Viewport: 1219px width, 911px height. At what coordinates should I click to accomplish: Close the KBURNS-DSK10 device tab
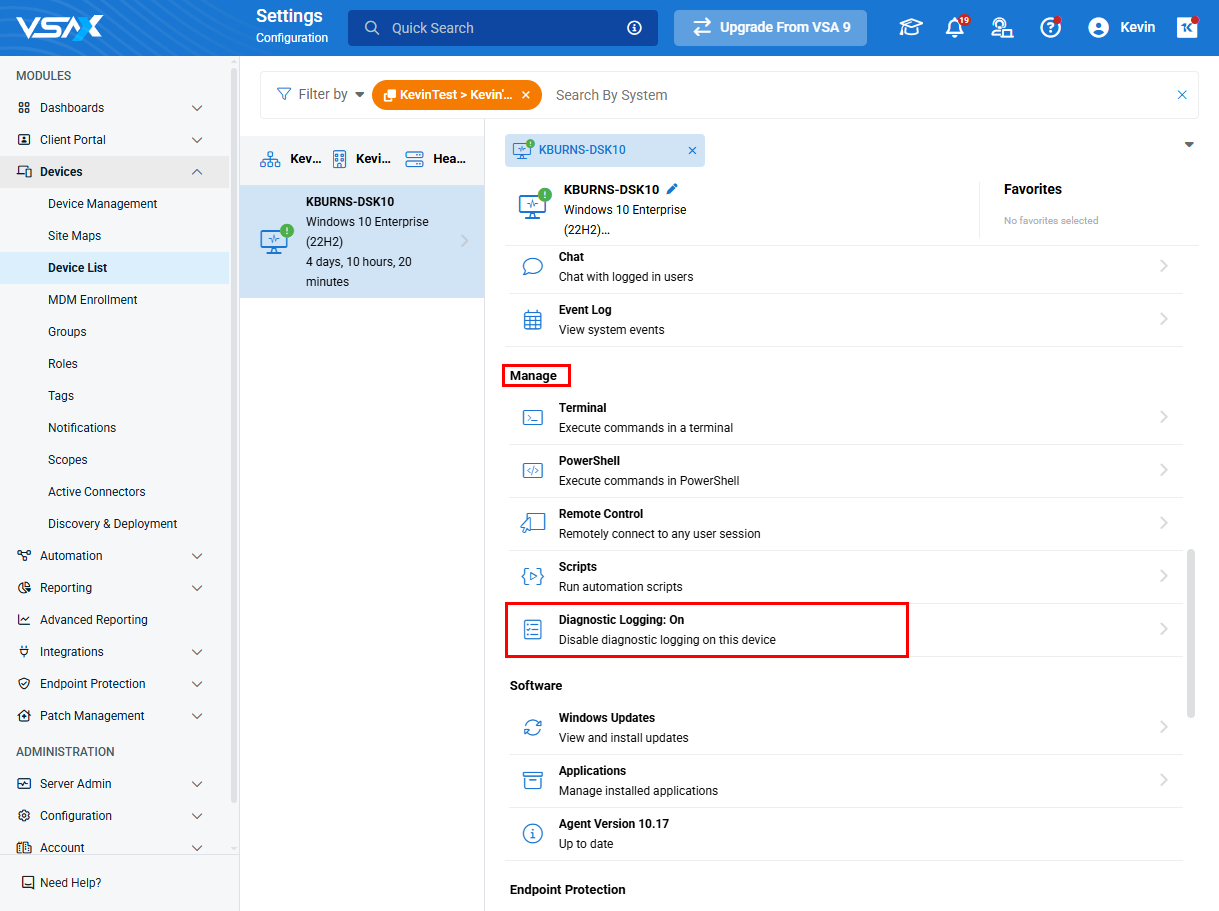tap(692, 150)
